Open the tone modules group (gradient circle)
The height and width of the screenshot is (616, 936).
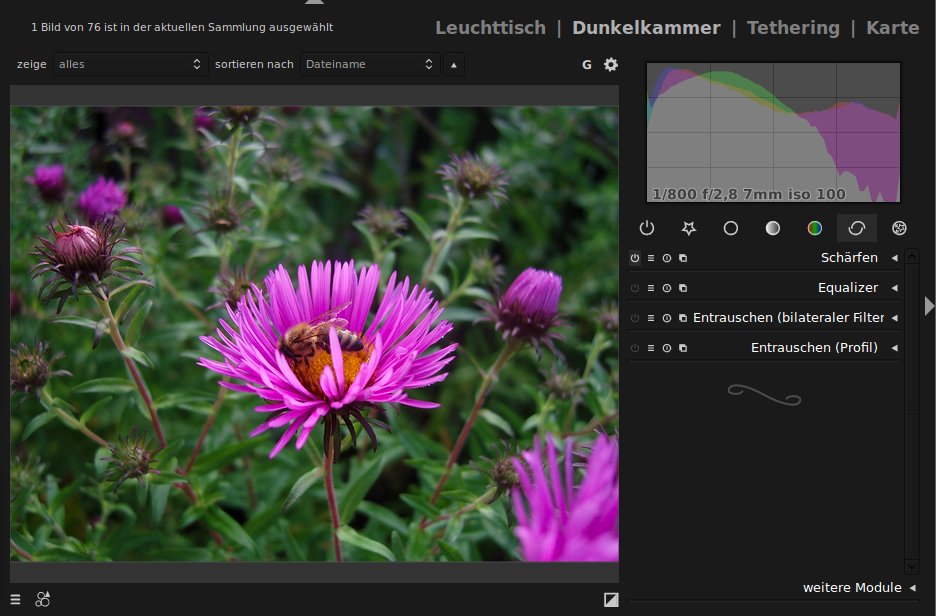coord(772,228)
